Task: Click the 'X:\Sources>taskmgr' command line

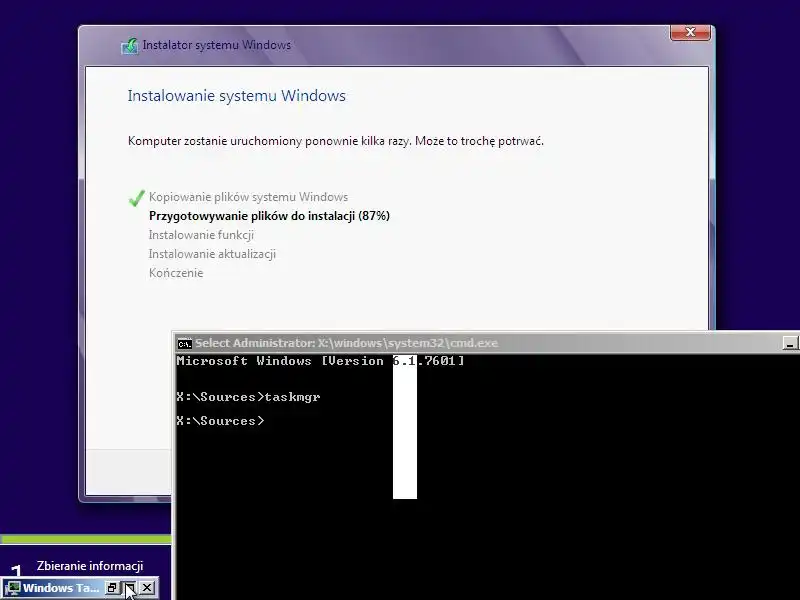Action: 248,397
